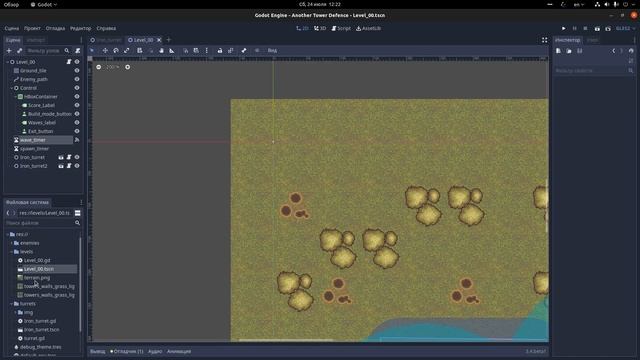Open Iron_turret sub-scene in editor icon
This screenshot has width=640, height=360.
coord(61,157)
